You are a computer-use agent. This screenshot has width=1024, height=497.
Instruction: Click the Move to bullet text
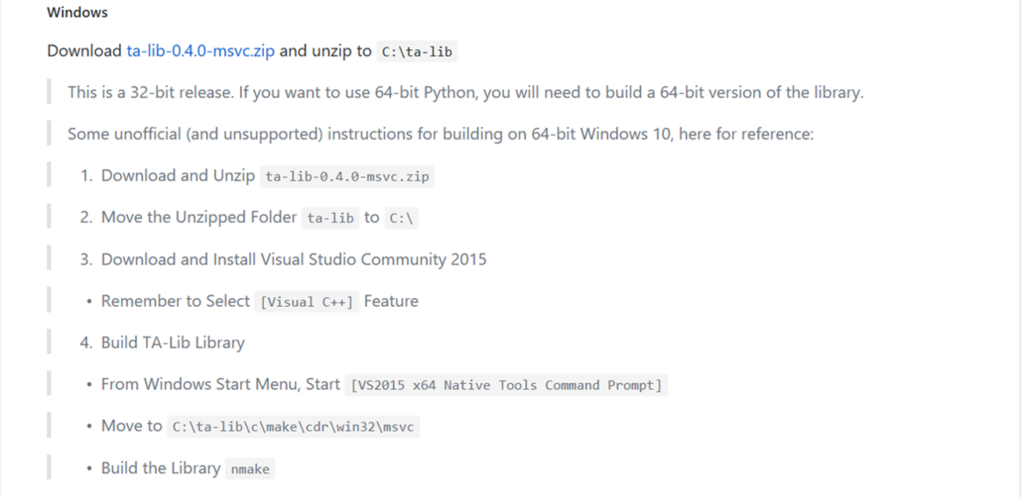coord(131,426)
